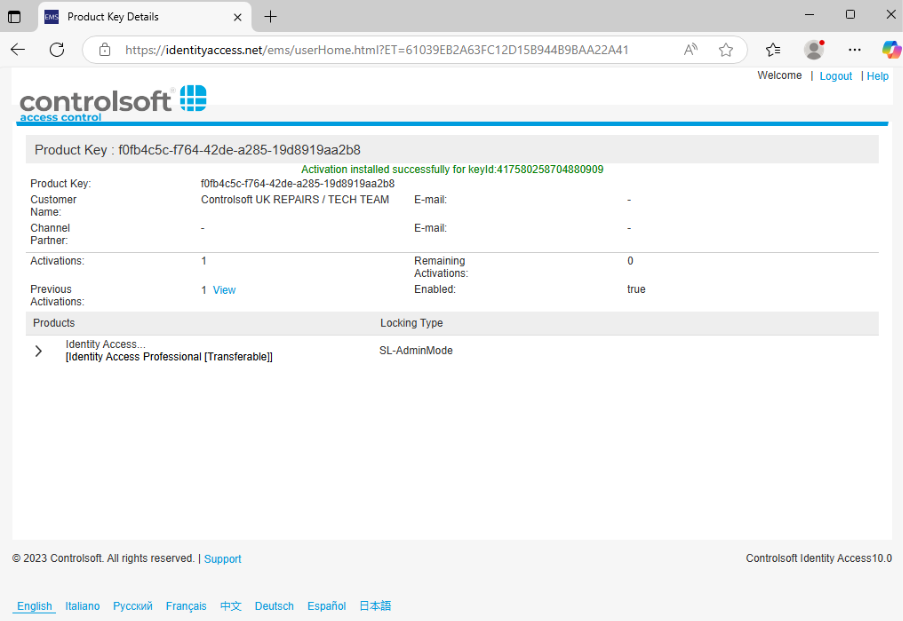
Task: Add this page to favorites star
Action: click(x=726, y=50)
